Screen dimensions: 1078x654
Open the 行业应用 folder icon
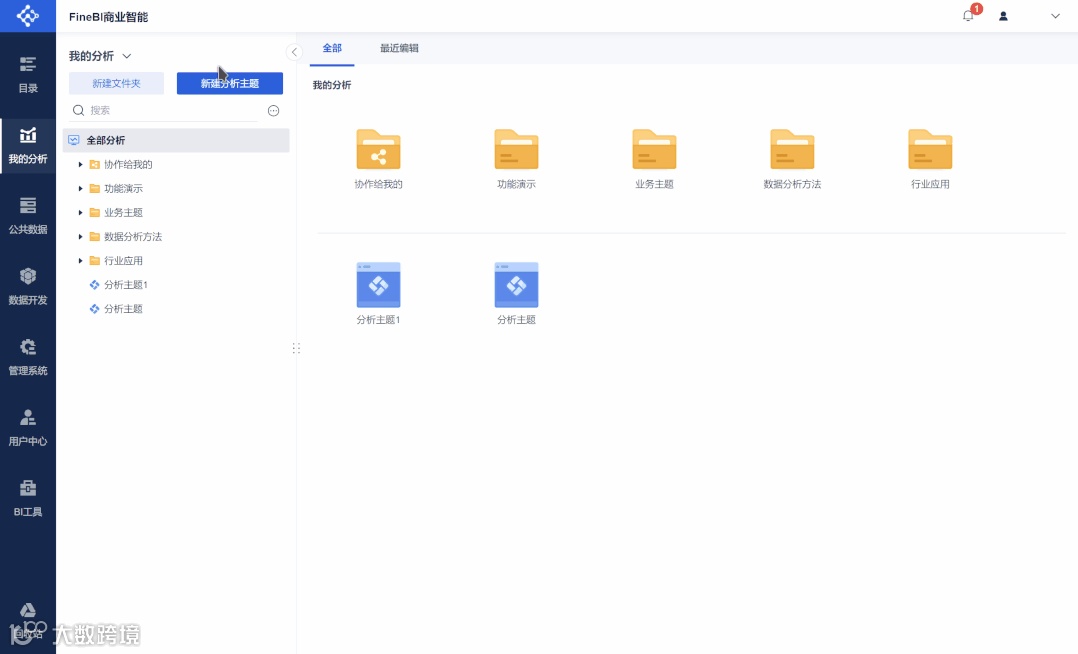coord(930,149)
